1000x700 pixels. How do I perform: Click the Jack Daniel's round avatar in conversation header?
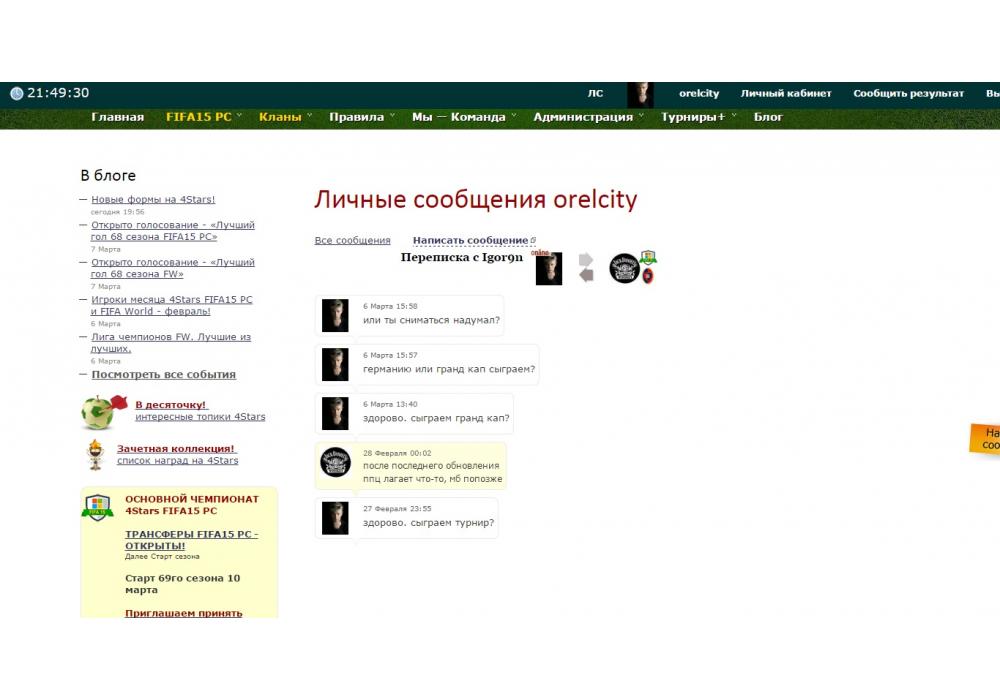tap(624, 268)
